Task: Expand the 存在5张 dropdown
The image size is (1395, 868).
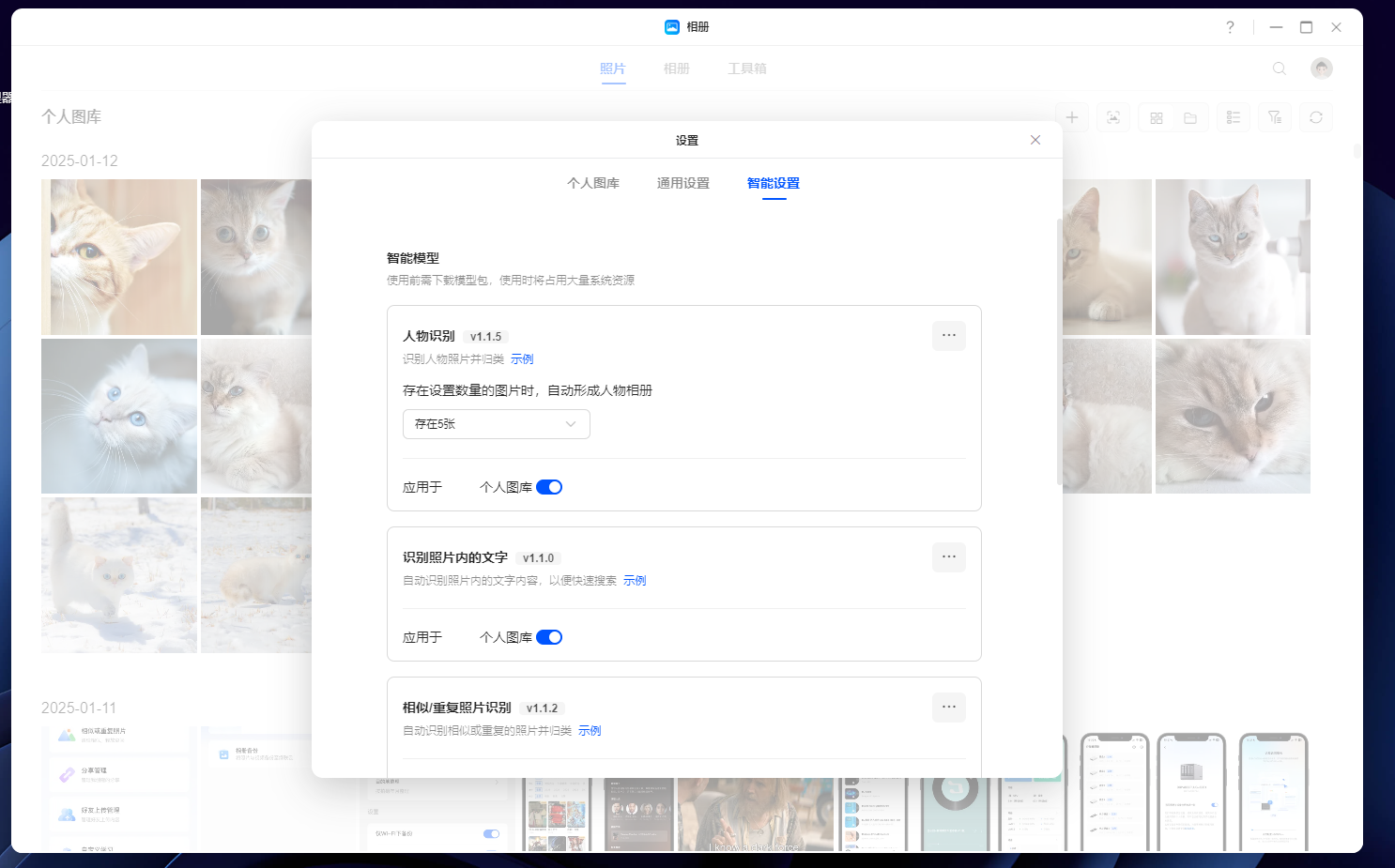Action: 497,424
